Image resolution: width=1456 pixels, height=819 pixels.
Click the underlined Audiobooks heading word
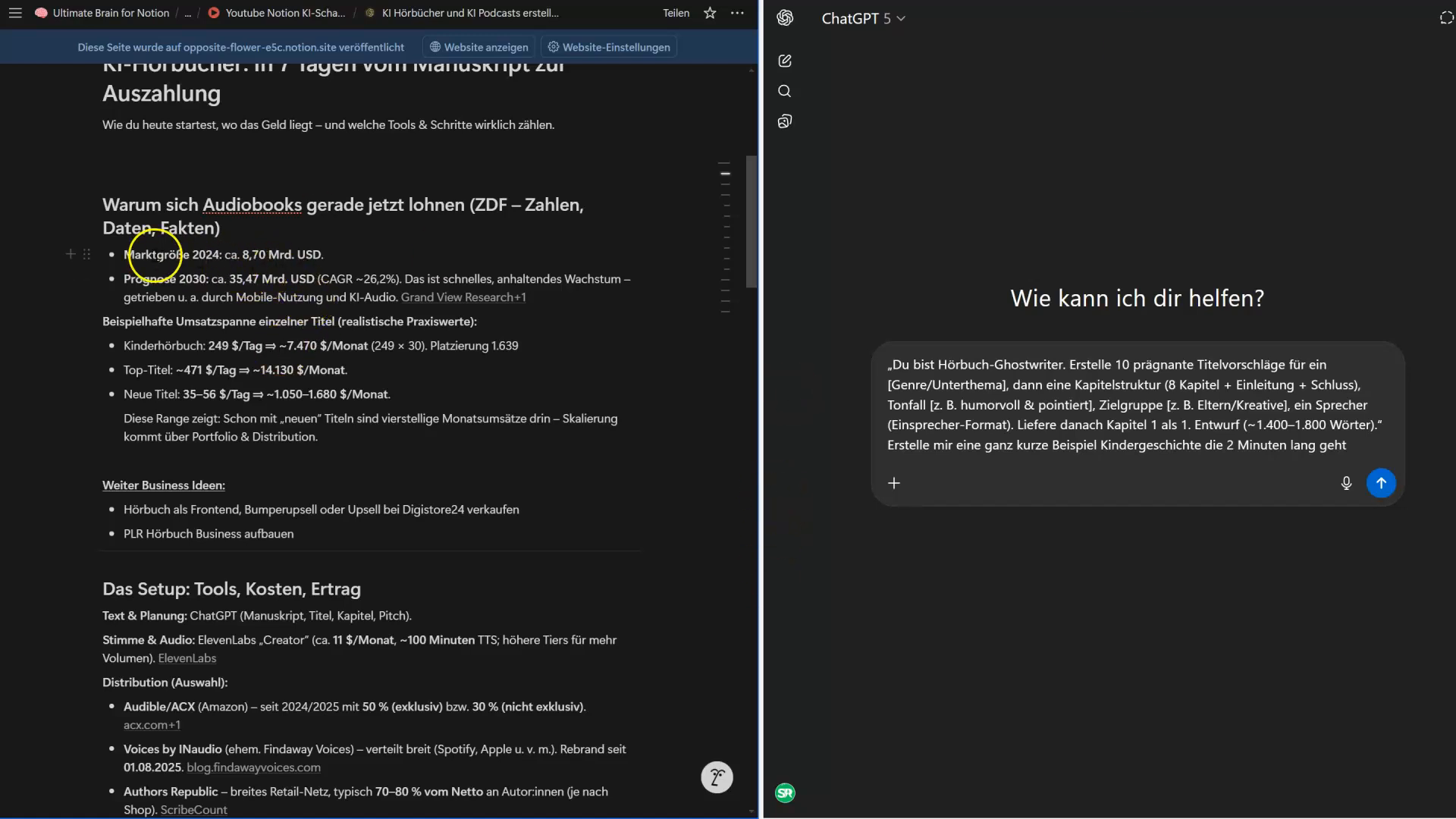pyautogui.click(x=252, y=205)
